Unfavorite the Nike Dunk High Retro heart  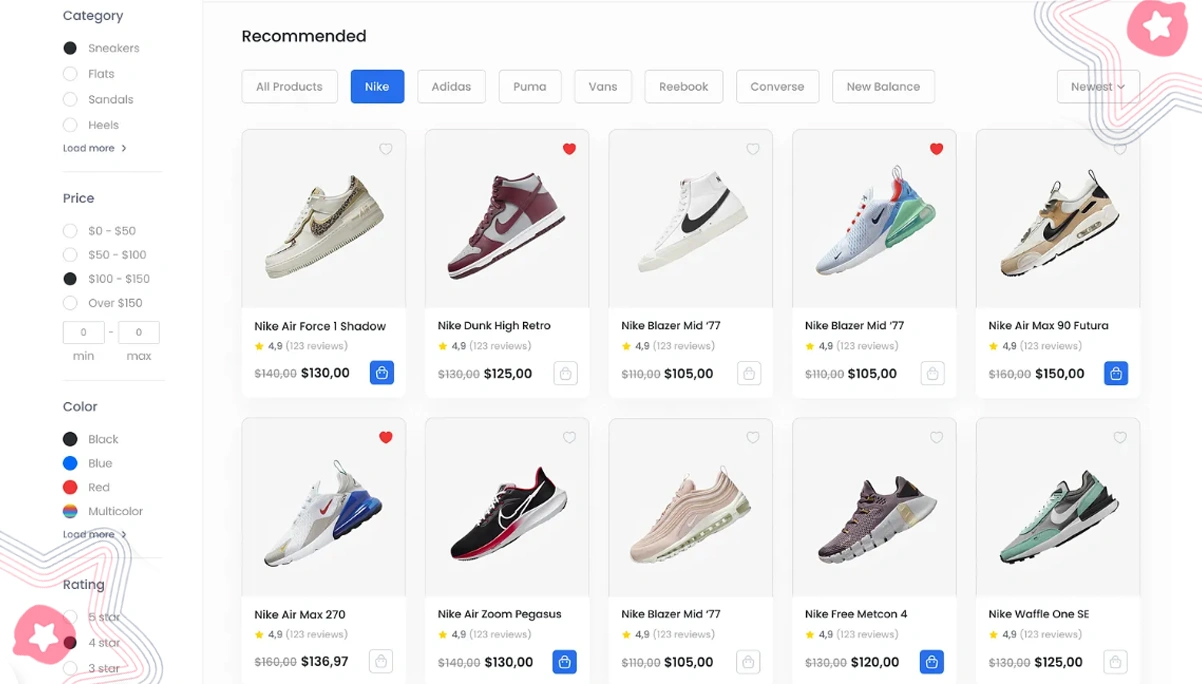tap(569, 149)
